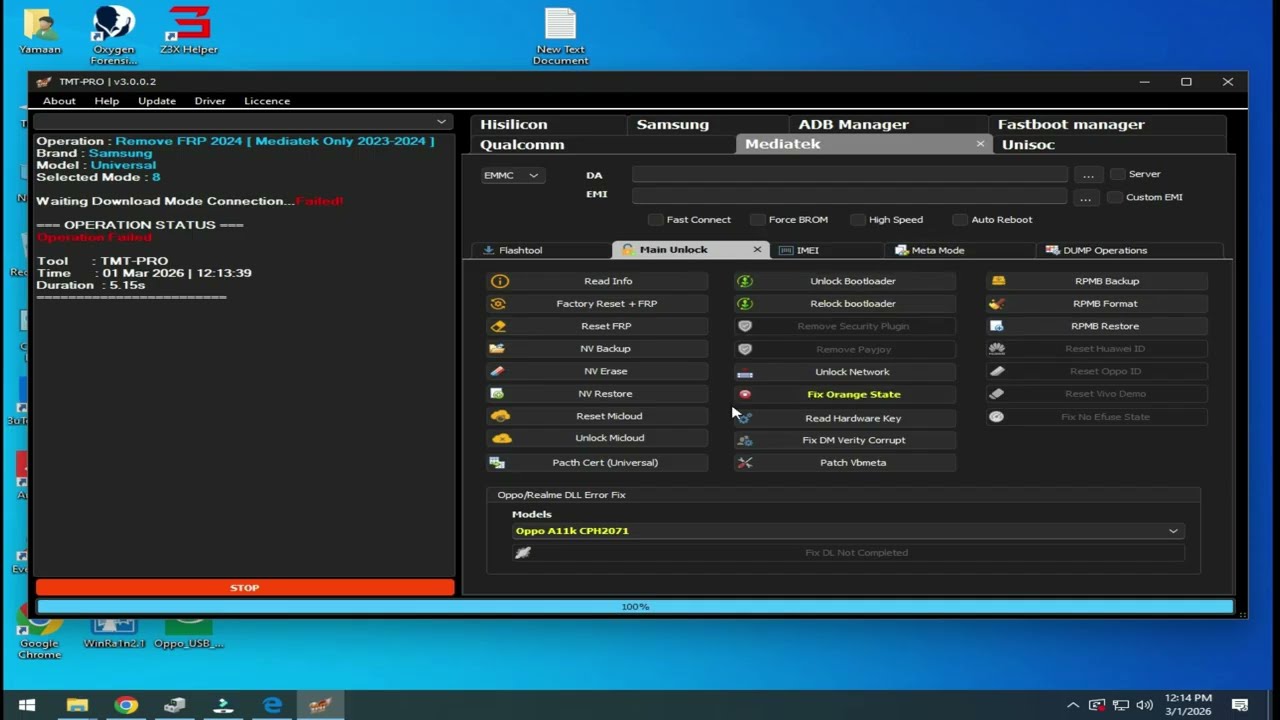Toggle the Force BROM checkbox
Screen dimensions: 1280x720
(x=758, y=219)
